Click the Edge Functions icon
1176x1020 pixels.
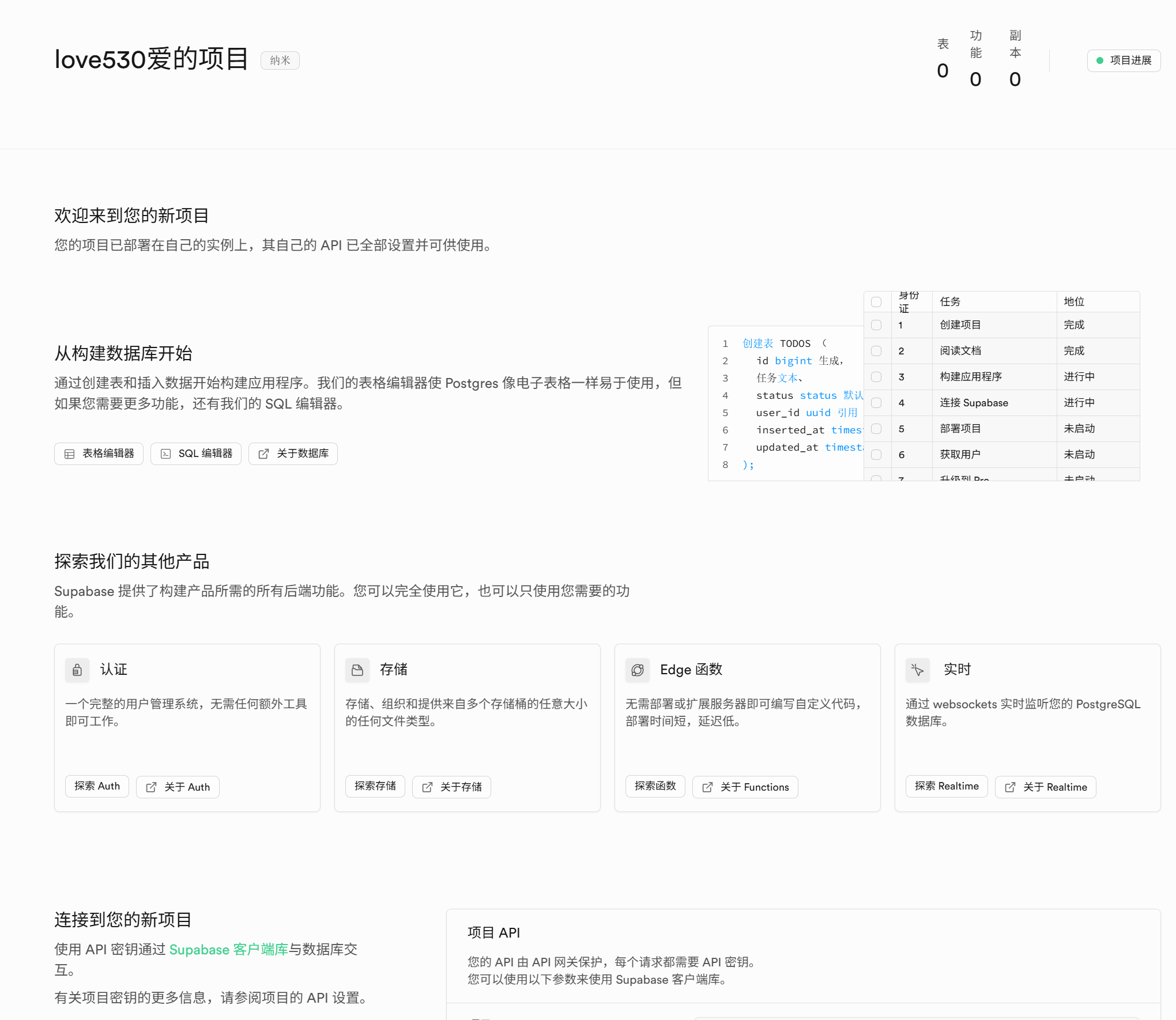click(638, 670)
